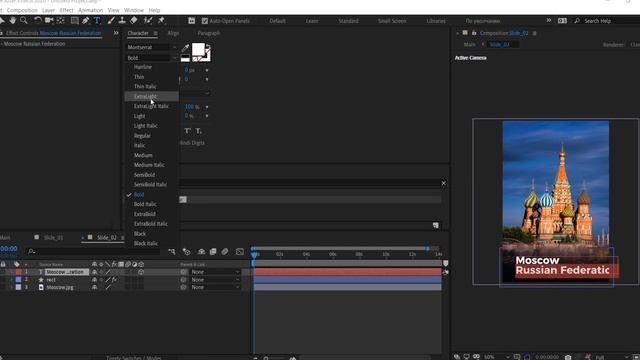This screenshot has height=360, width=640.
Task: Open parent dropdown for Moscow text layer
Action: pyautogui.click(x=216, y=272)
